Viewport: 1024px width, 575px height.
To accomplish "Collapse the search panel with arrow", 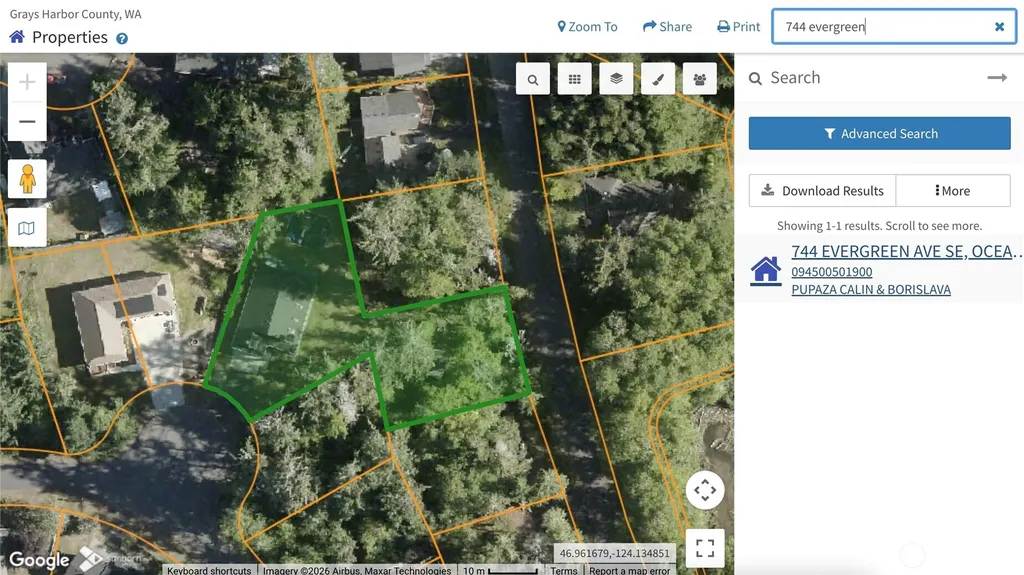I will tap(997, 78).
